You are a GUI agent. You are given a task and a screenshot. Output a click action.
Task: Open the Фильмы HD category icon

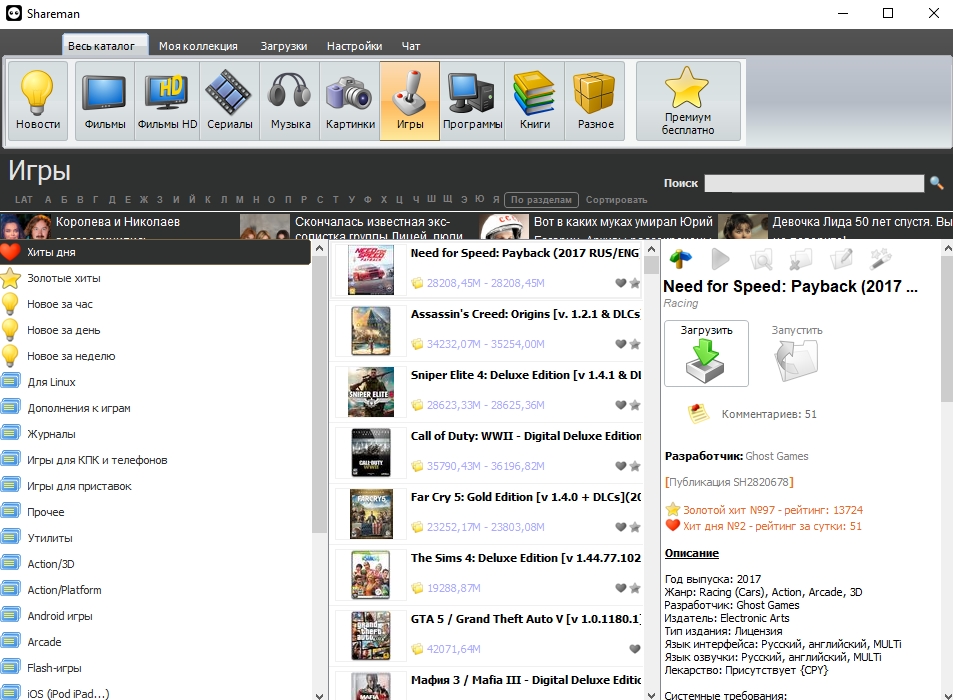coord(167,101)
